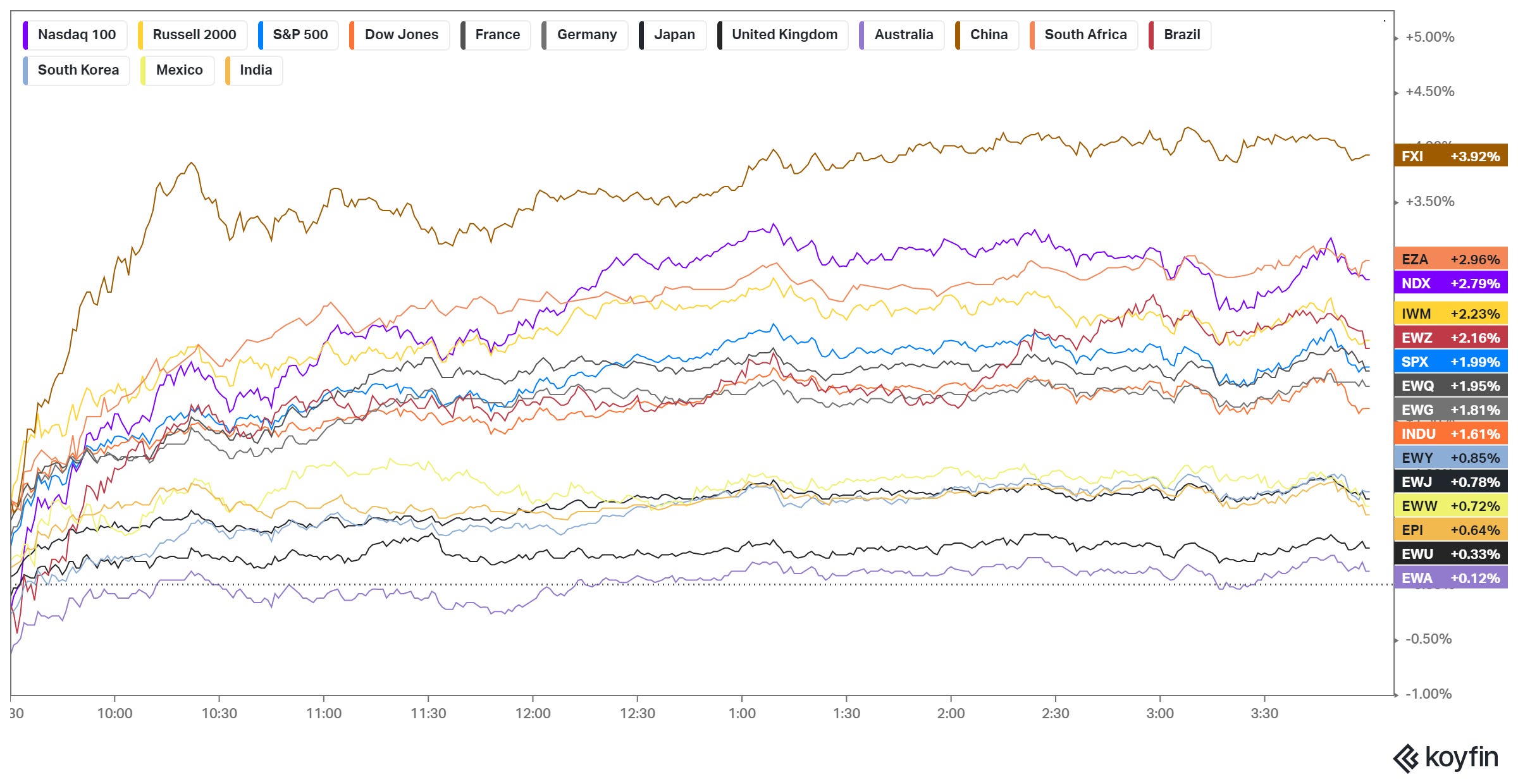The width and height of the screenshot is (1518, 784).
Task: Click the 11:00 time axis label
Action: pyautogui.click(x=324, y=714)
